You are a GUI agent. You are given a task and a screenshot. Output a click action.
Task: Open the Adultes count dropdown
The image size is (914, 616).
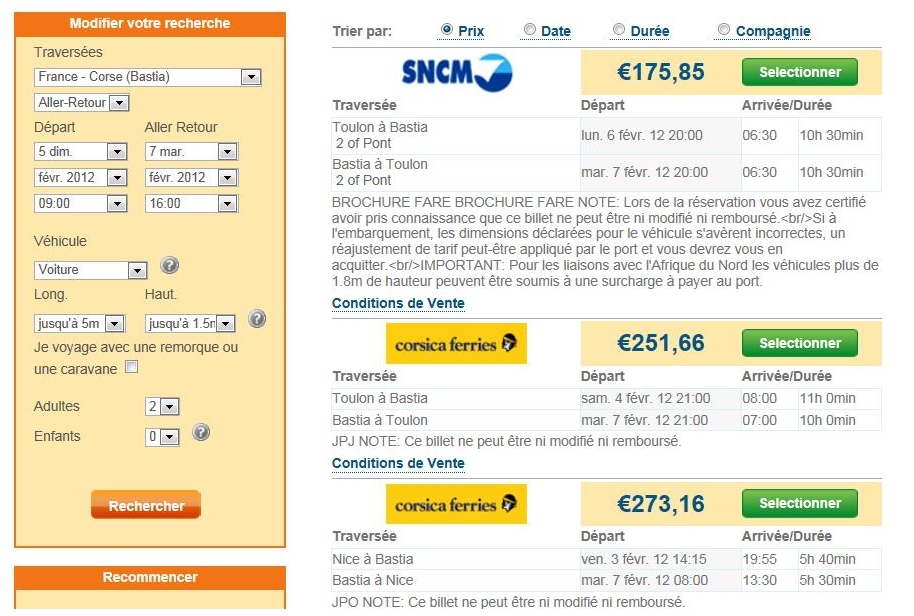(x=162, y=406)
